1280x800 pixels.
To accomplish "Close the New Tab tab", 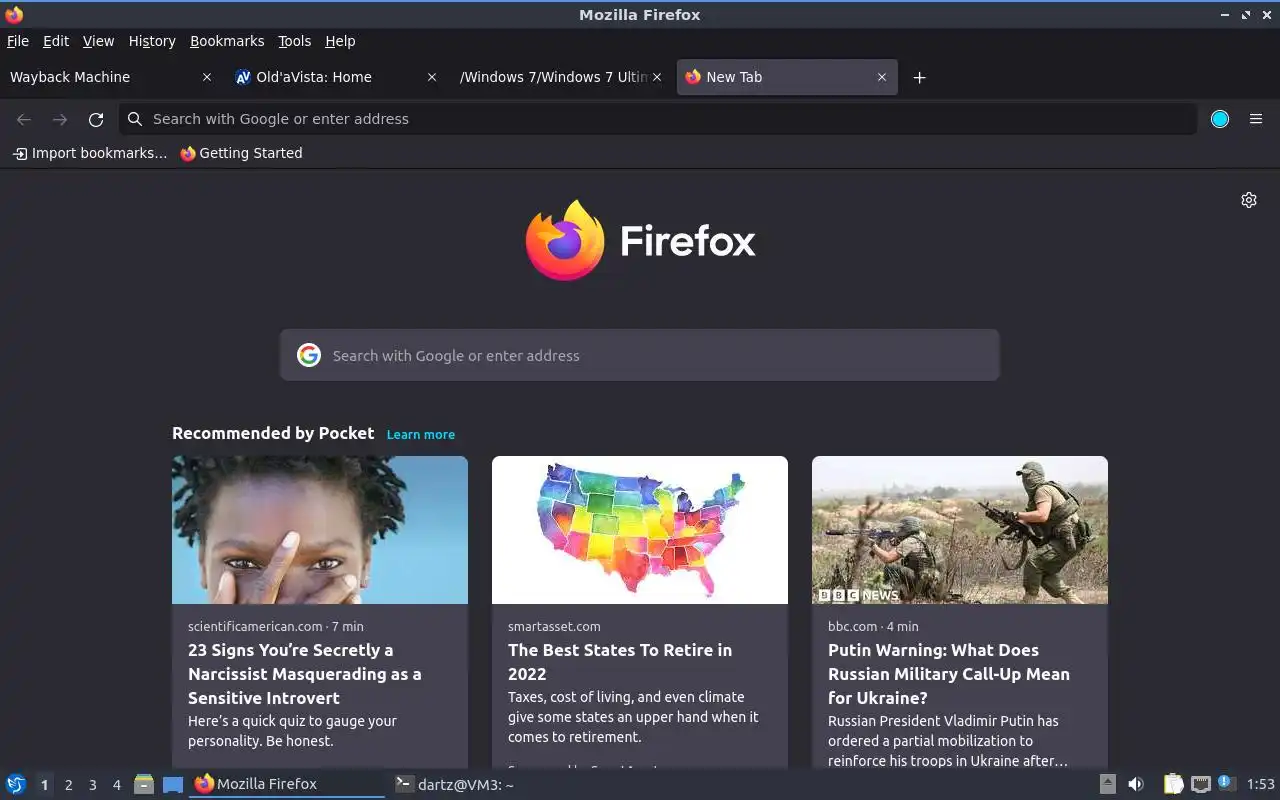I will (x=882, y=77).
